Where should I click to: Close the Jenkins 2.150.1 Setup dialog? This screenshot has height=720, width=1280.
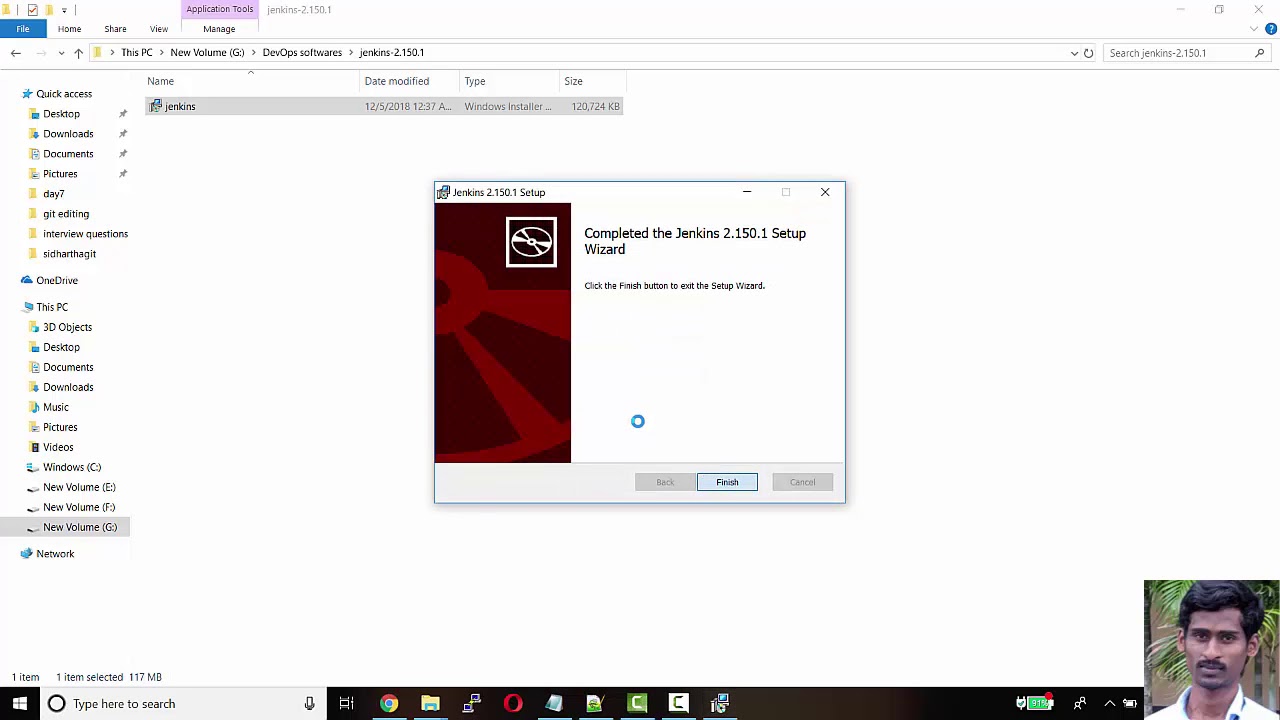pos(825,192)
